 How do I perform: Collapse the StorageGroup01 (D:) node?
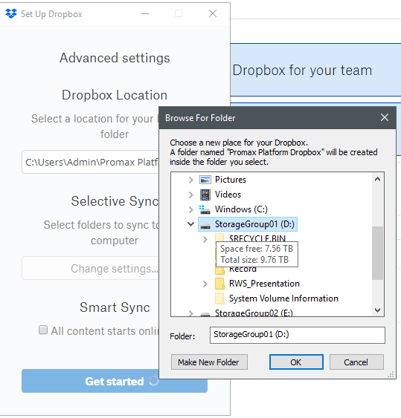click(x=191, y=224)
